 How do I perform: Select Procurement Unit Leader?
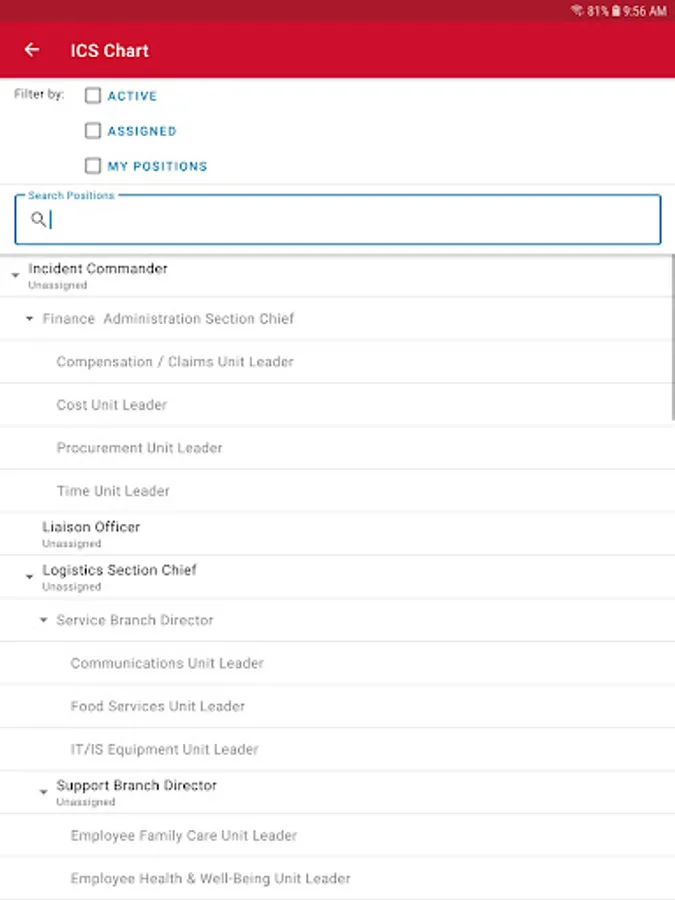point(139,448)
